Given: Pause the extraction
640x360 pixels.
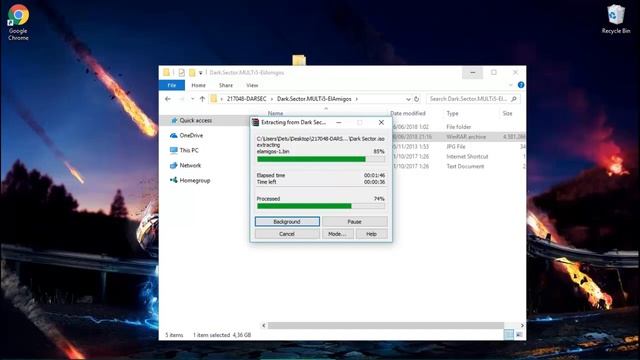Looking at the screenshot, I should [x=354, y=222].
